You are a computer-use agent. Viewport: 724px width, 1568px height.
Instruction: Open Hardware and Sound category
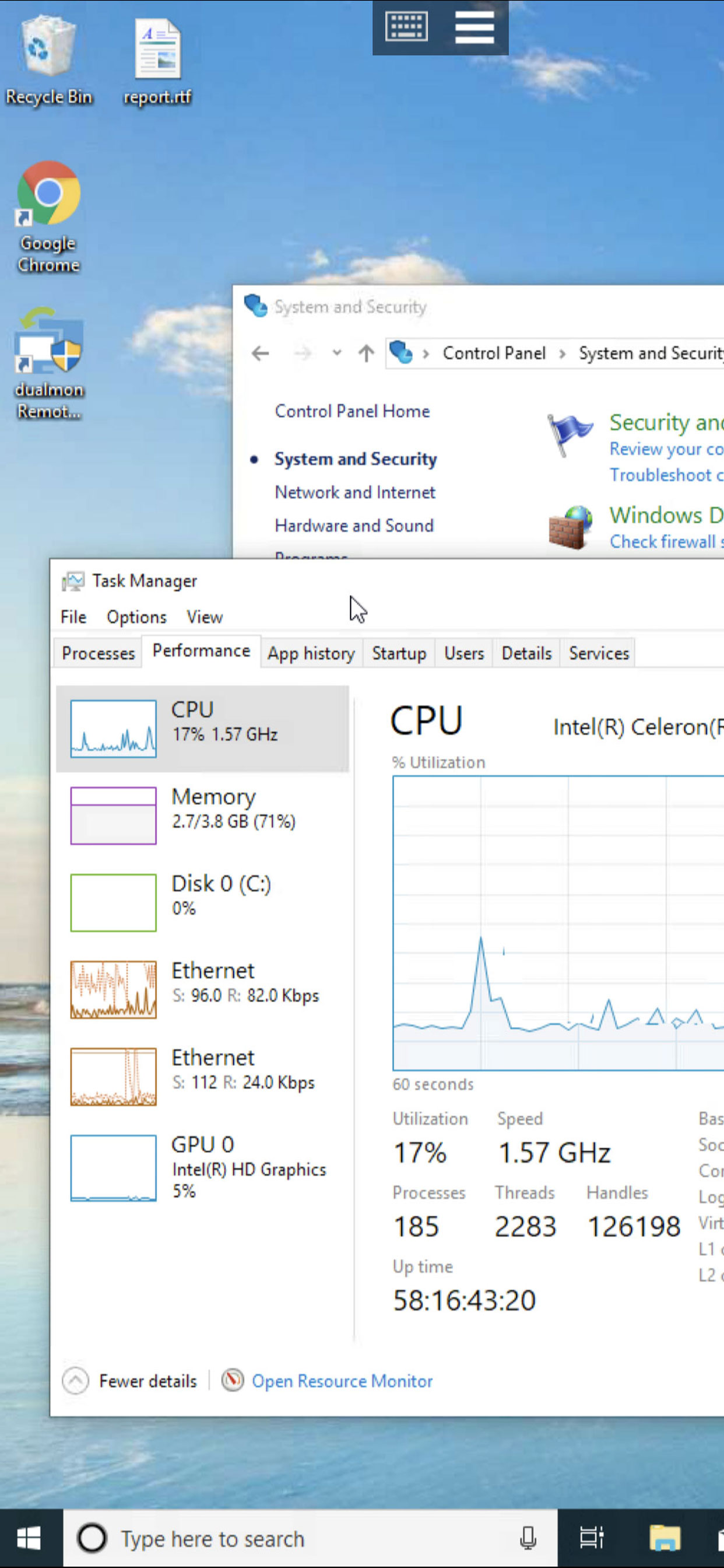[354, 526]
